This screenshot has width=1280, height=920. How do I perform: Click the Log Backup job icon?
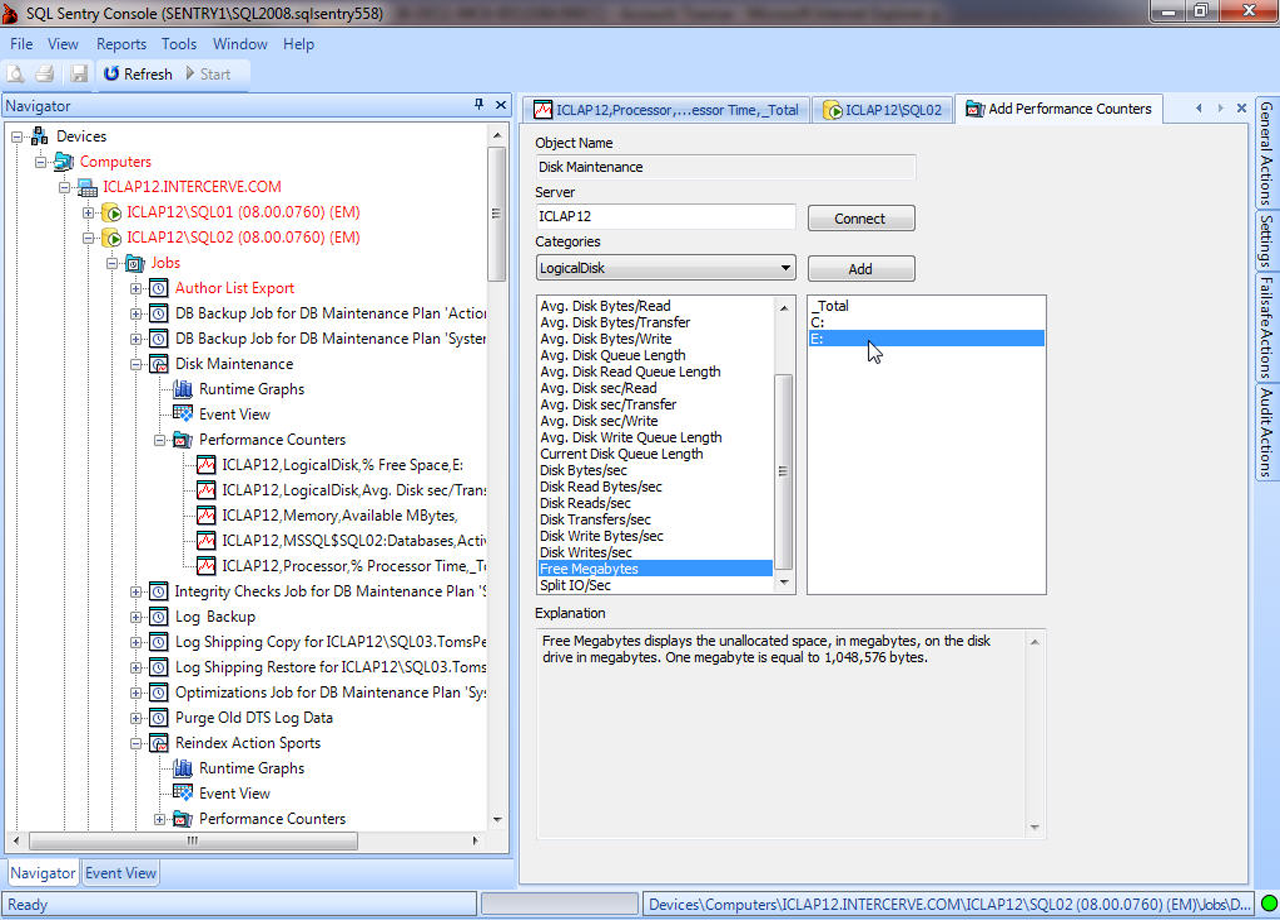tap(158, 617)
